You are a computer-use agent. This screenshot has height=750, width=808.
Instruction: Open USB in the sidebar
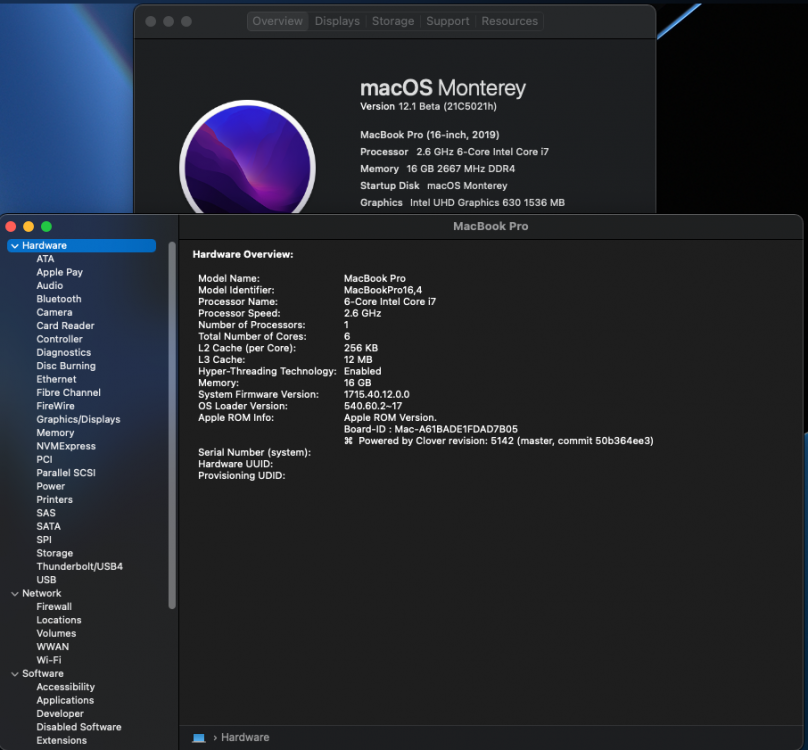point(46,580)
